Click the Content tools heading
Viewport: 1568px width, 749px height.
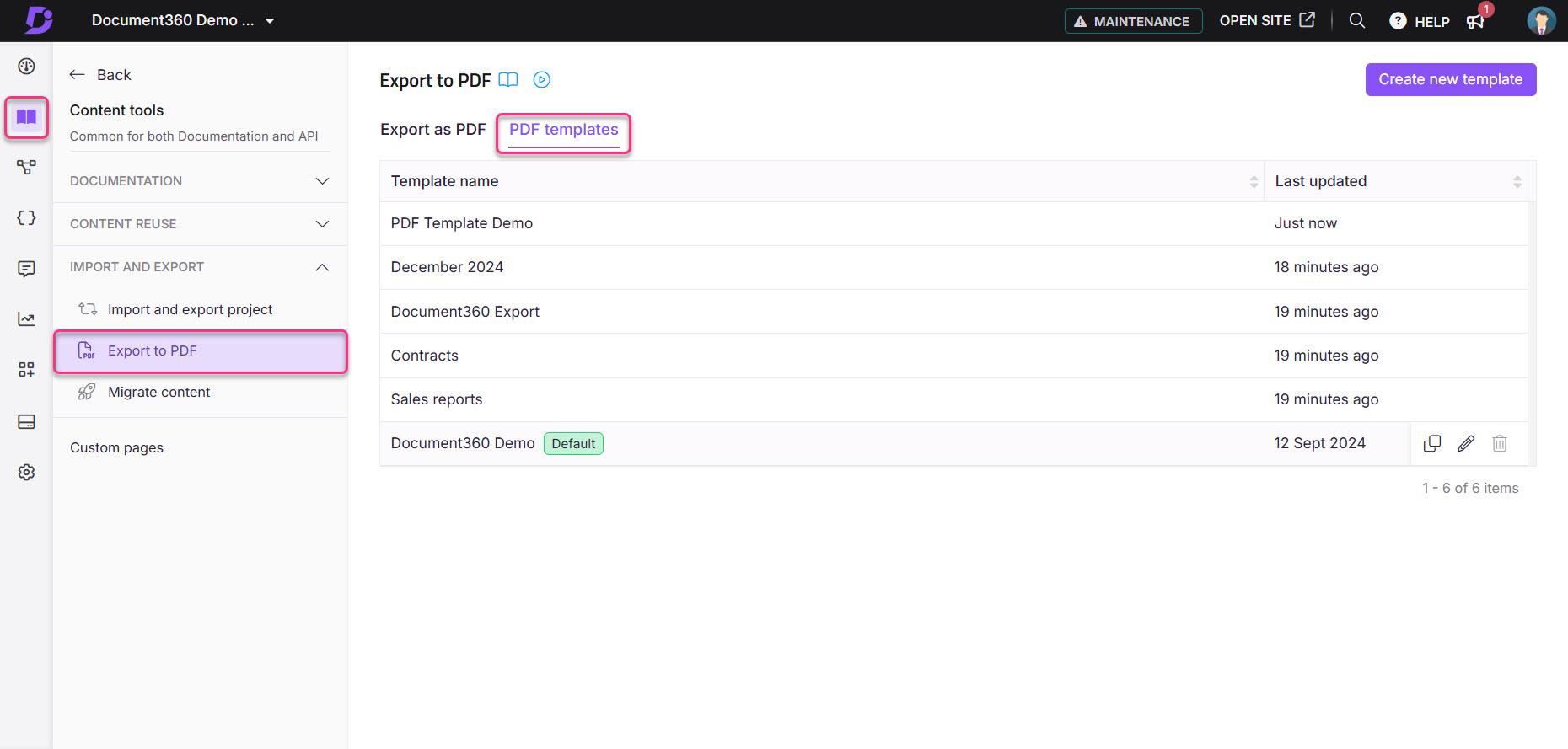tap(116, 110)
